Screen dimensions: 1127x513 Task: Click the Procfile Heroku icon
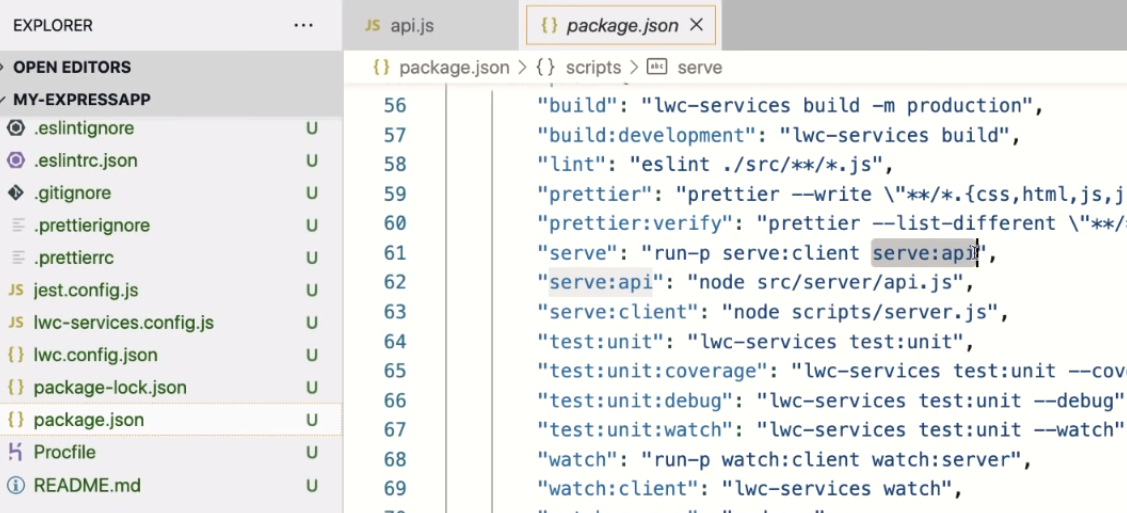pyautogui.click(x=16, y=452)
